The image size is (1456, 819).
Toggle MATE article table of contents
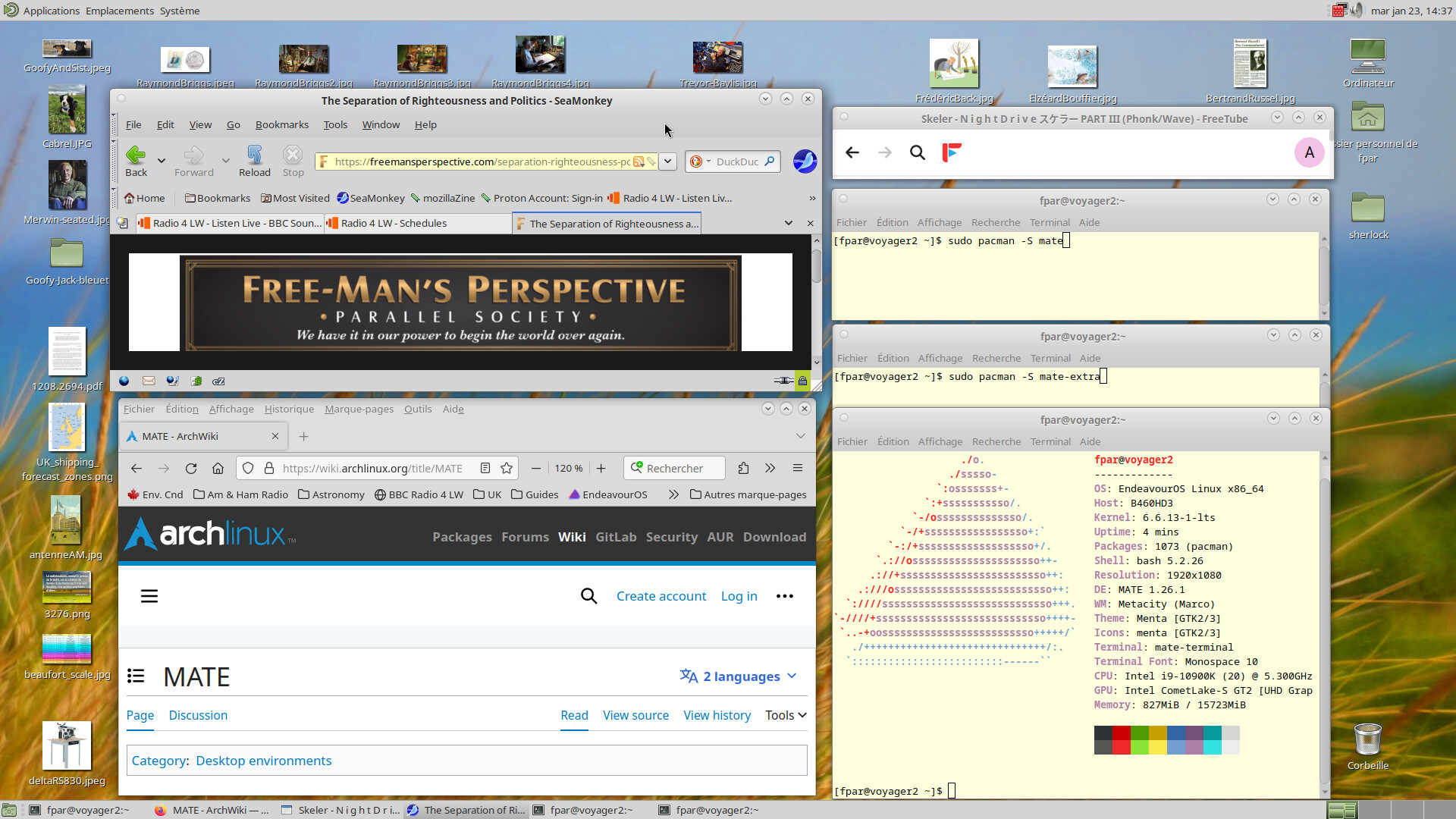[x=136, y=676]
